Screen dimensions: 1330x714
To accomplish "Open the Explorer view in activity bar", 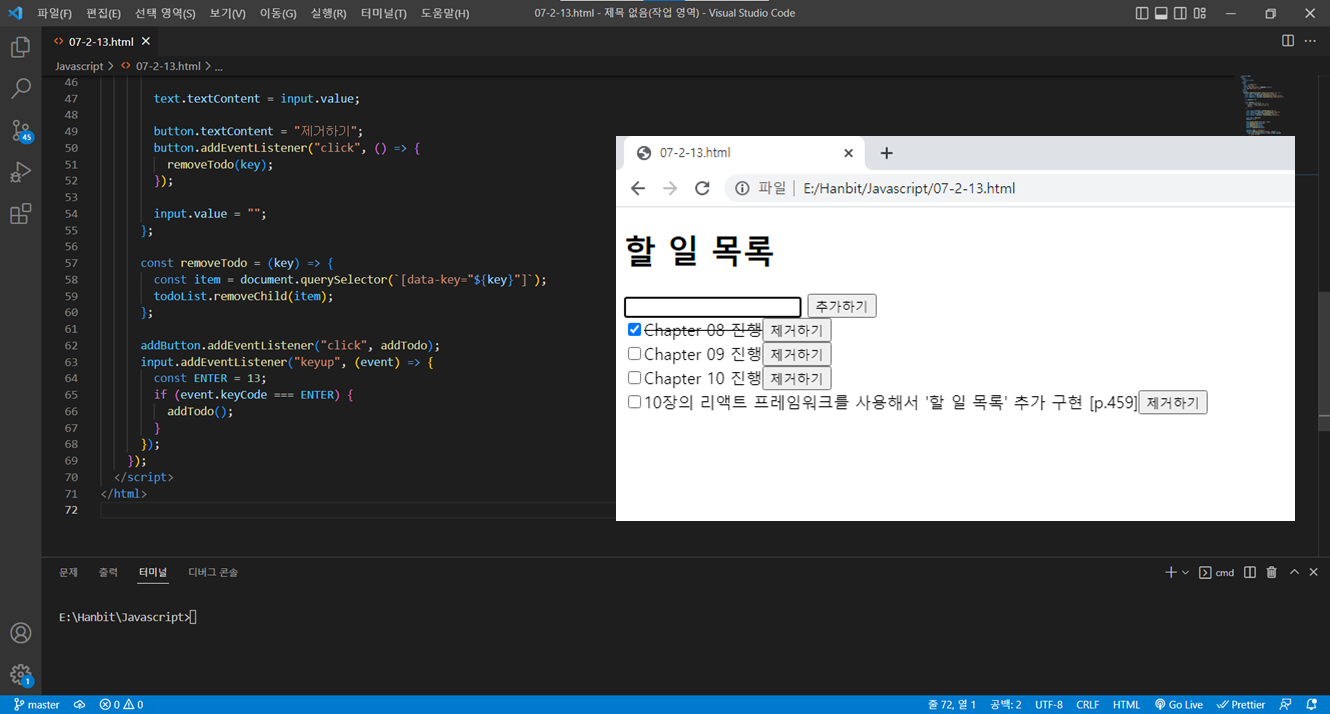I will coord(20,47).
